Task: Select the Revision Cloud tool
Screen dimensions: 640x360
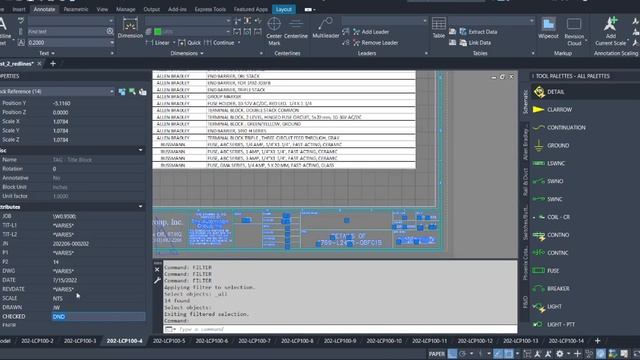Action: pyautogui.click(x=574, y=31)
